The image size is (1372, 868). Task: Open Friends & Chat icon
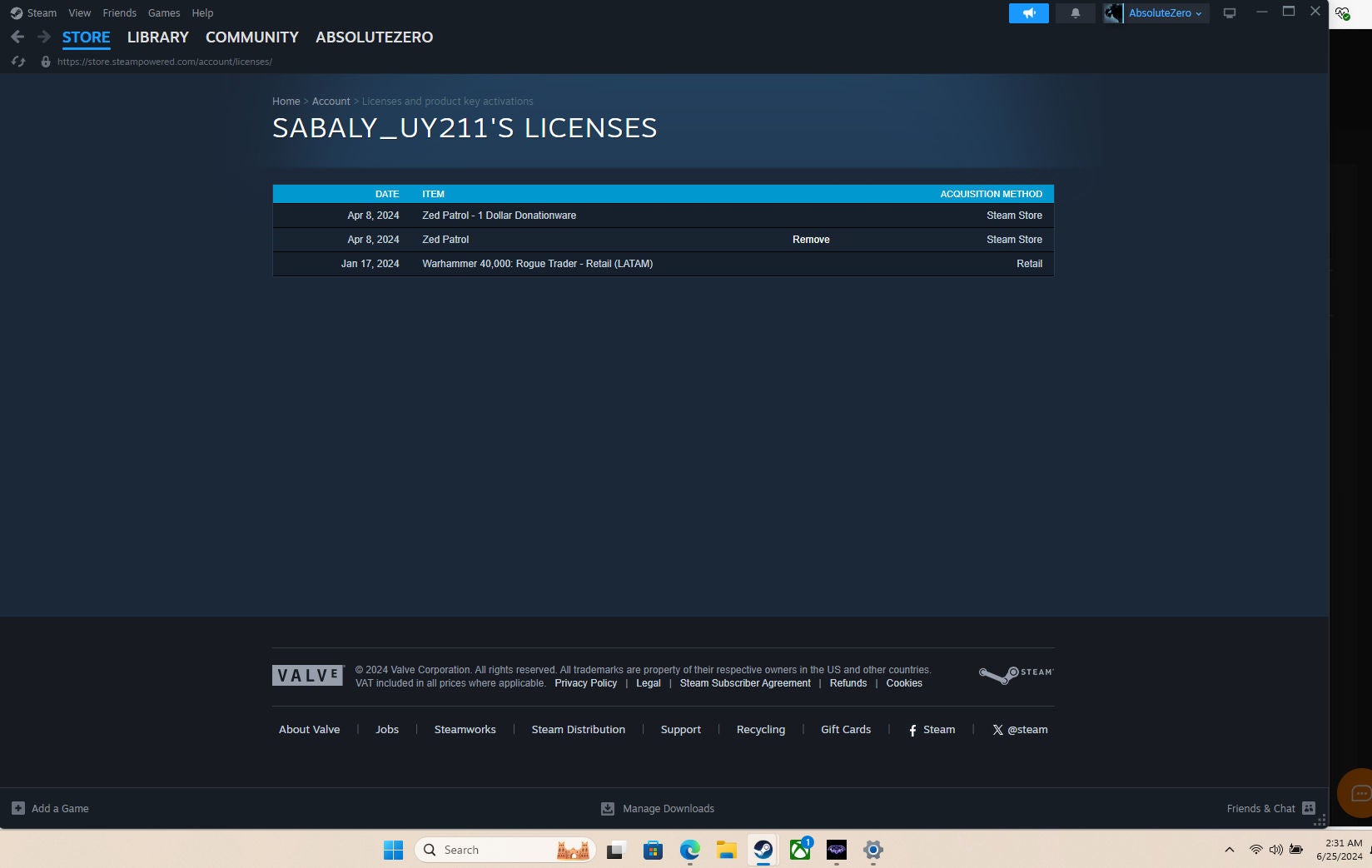(1308, 808)
